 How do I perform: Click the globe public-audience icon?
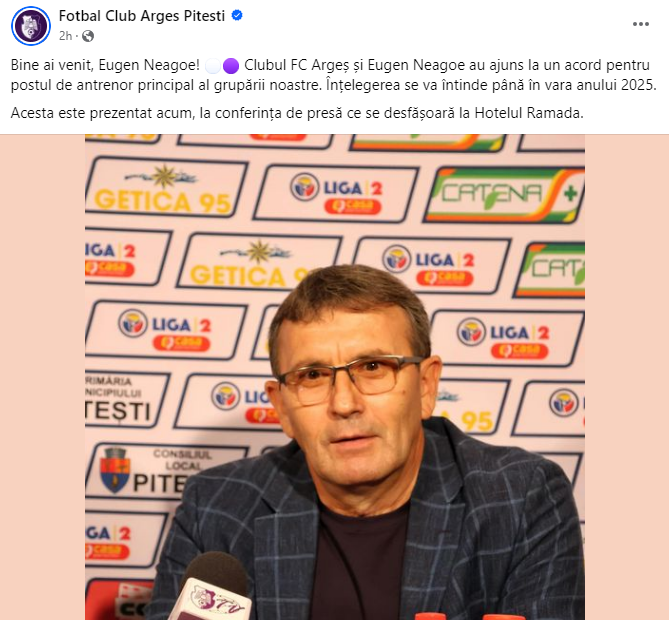88,36
